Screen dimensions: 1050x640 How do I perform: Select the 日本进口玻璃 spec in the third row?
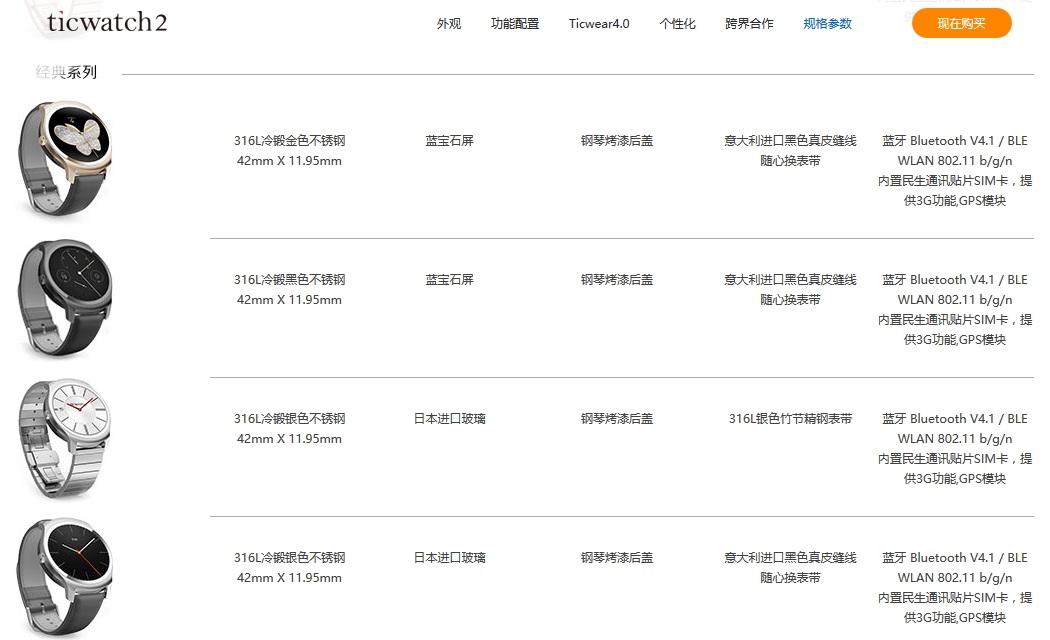[448, 419]
